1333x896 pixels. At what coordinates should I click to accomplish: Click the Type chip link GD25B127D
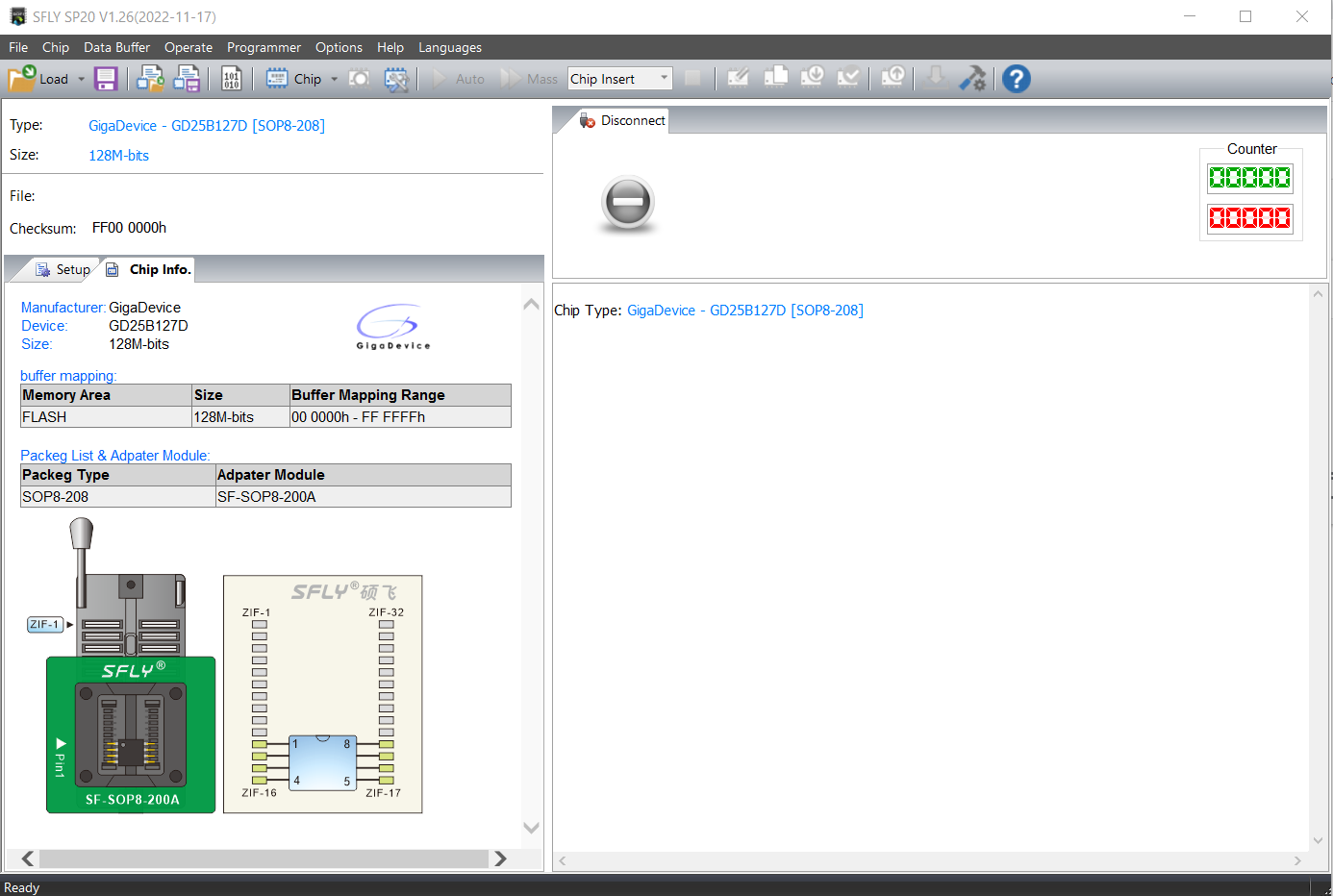(x=207, y=125)
